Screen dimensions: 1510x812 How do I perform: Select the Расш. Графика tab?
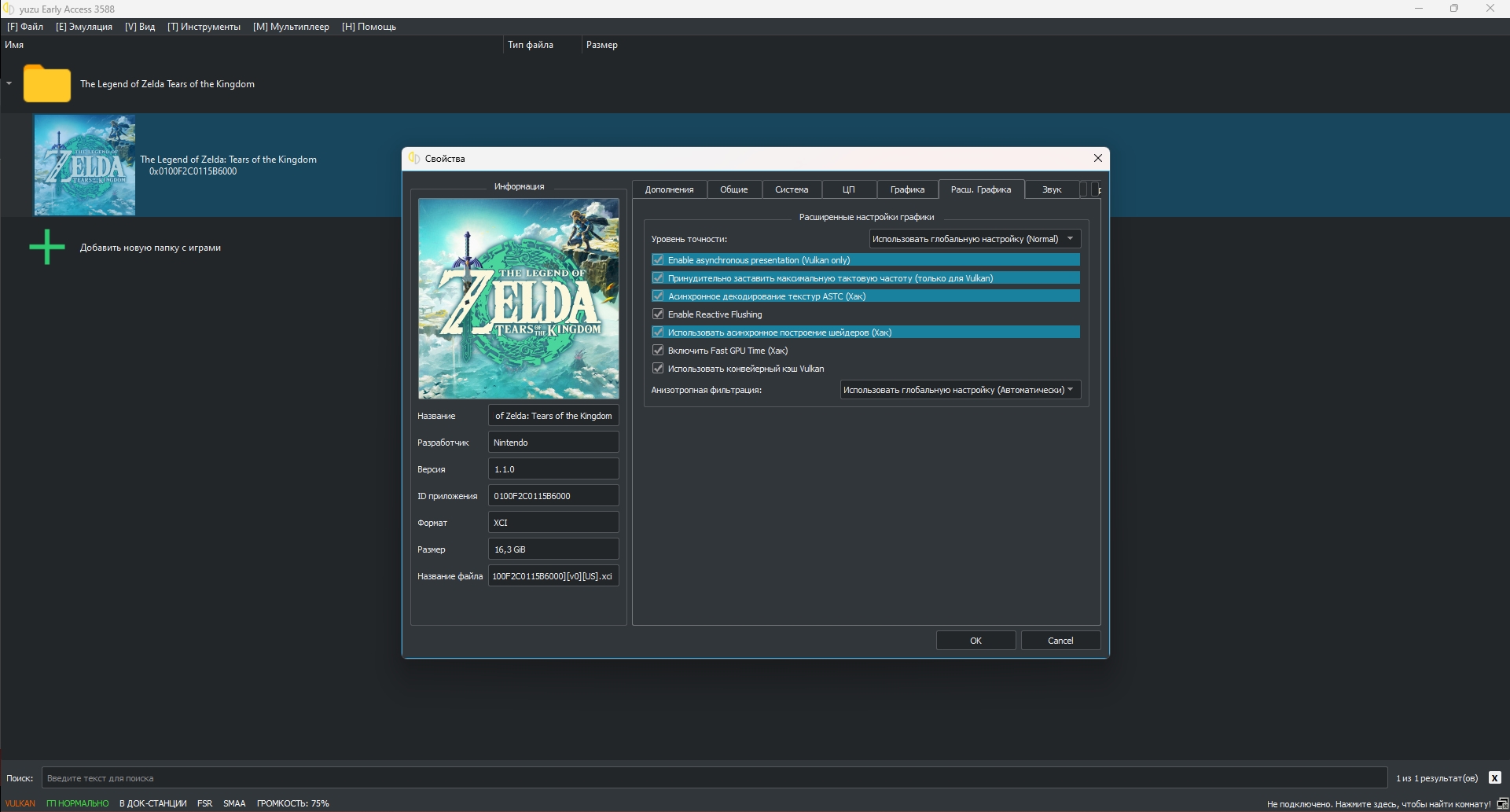click(x=981, y=189)
